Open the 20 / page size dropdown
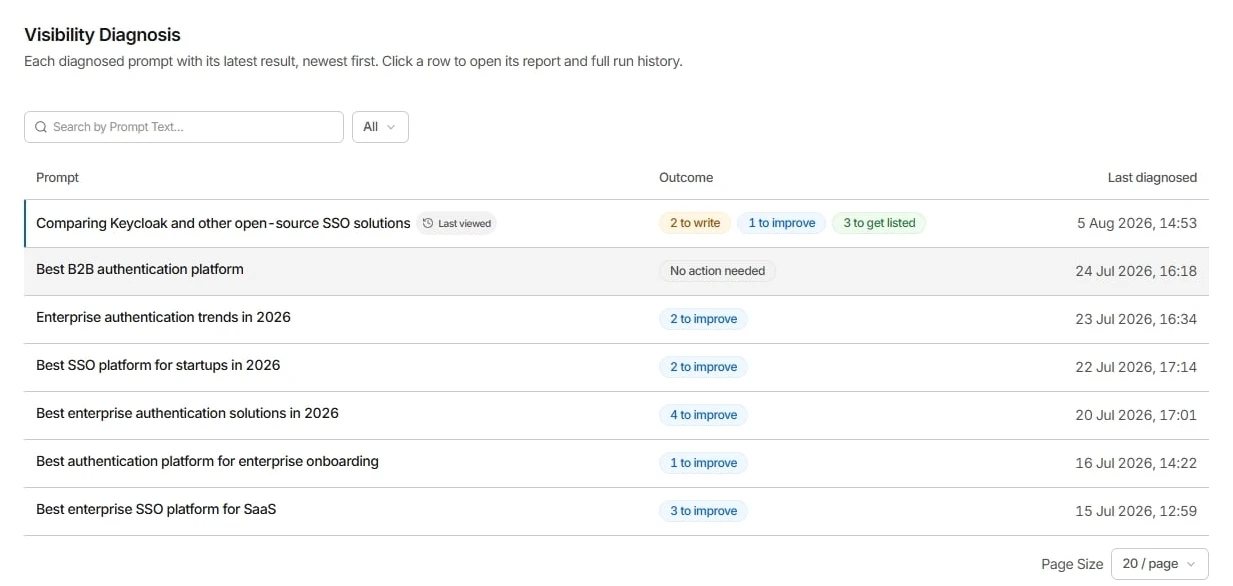 coord(1159,564)
